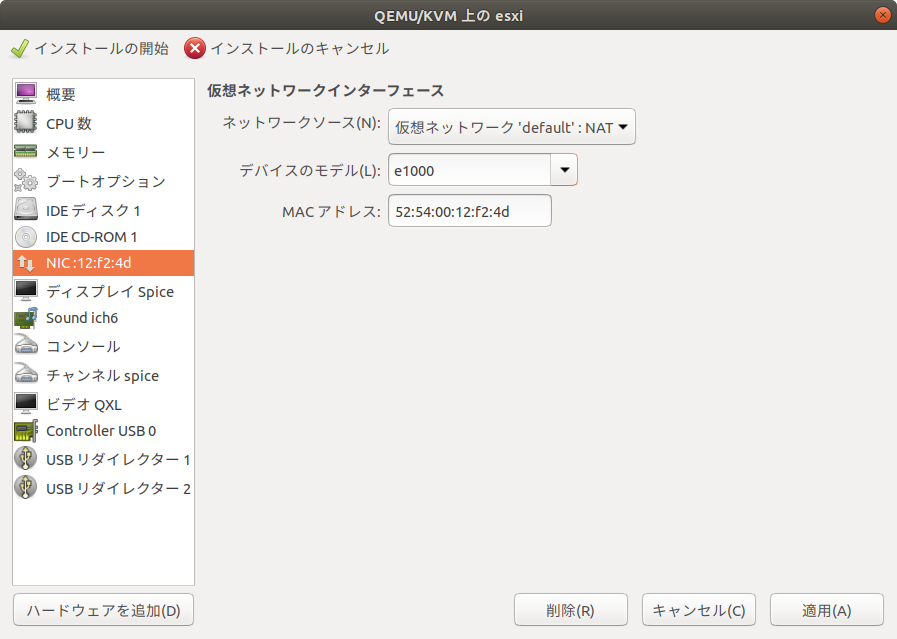This screenshot has width=897, height=639.
Task: Select the ビデオ QXL monitor icon
Action: pyautogui.click(x=26, y=403)
